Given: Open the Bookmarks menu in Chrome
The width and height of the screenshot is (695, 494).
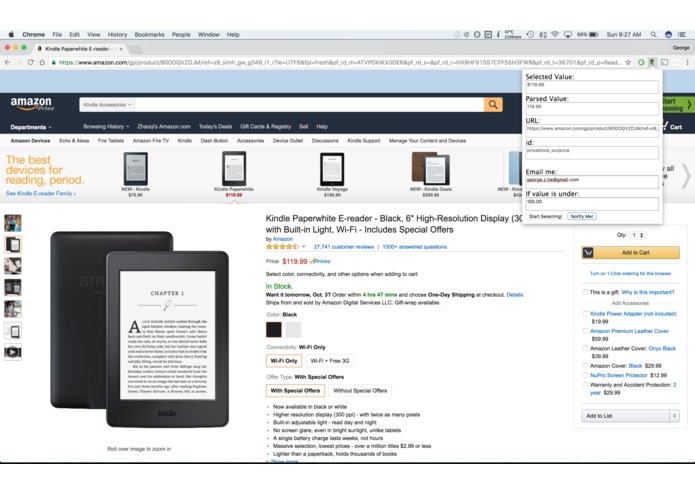Looking at the screenshot, I should click(x=149, y=35).
